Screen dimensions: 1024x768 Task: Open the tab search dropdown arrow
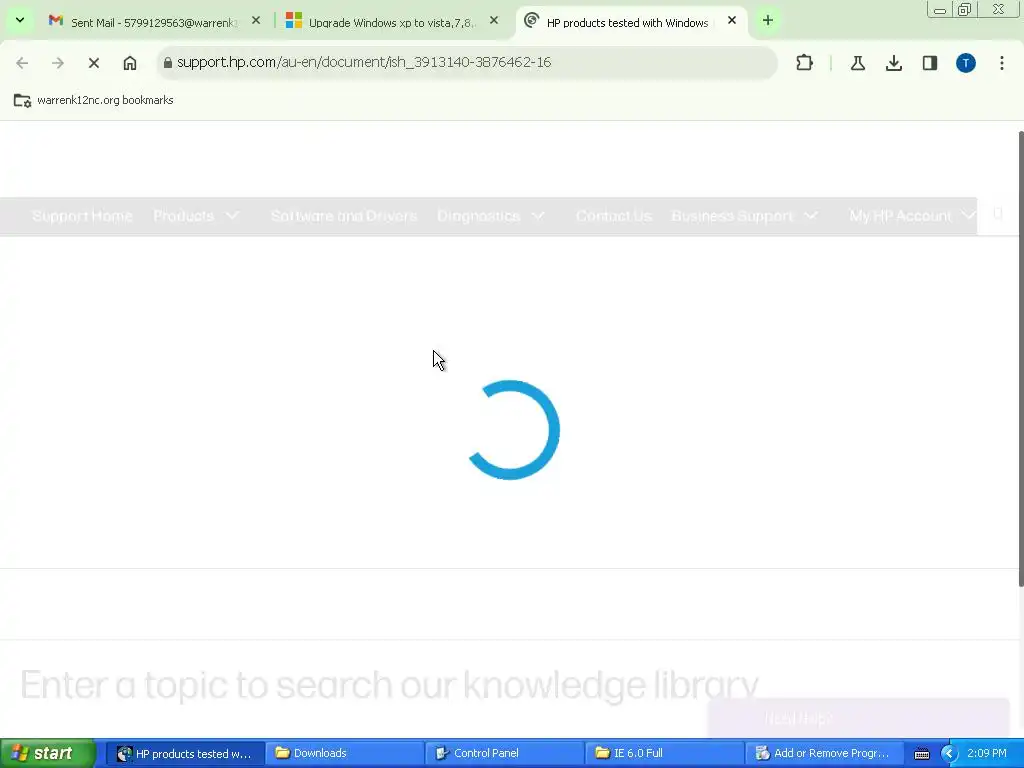coord(20,20)
